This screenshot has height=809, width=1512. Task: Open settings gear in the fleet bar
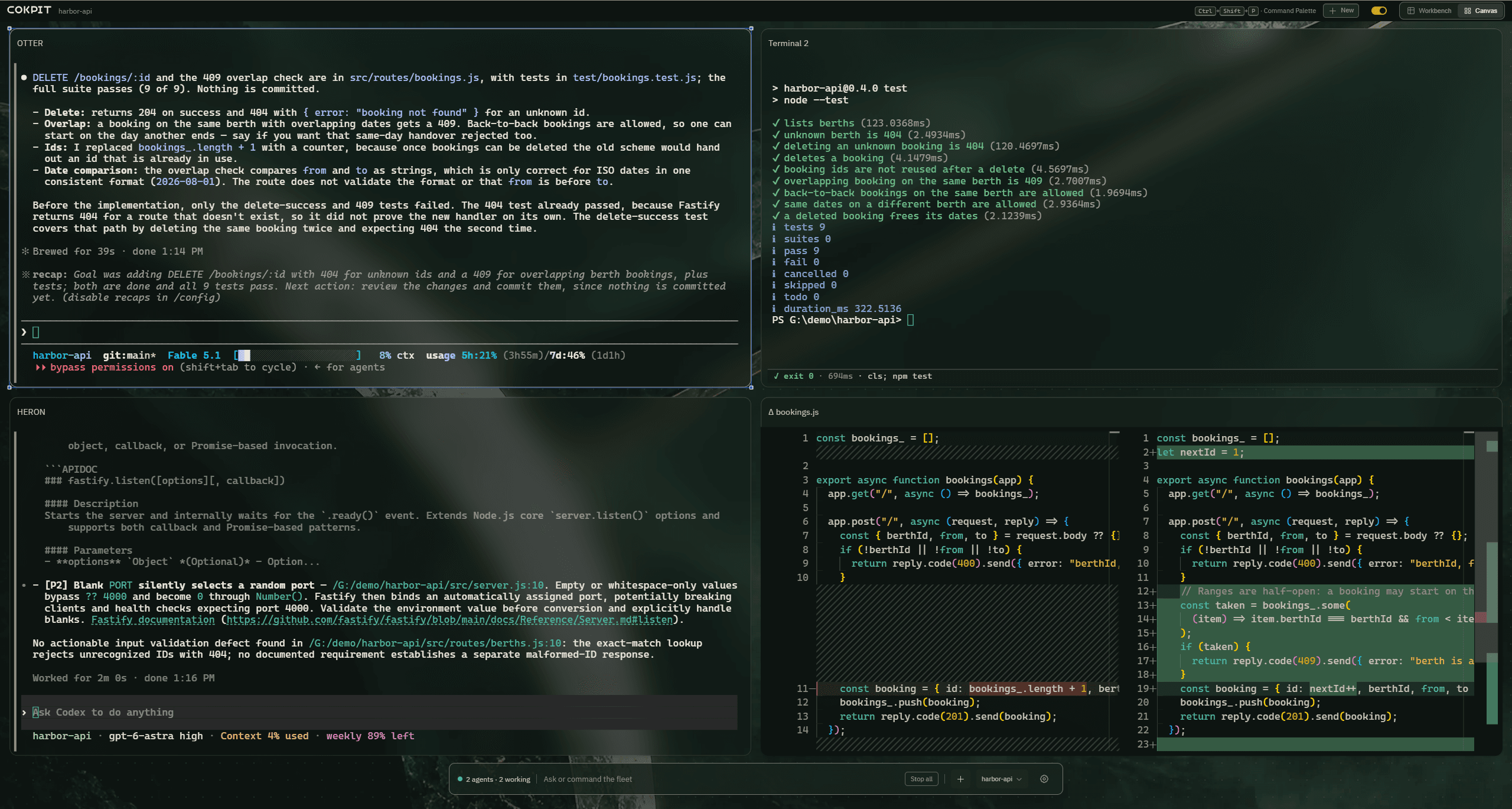pyautogui.click(x=1044, y=779)
